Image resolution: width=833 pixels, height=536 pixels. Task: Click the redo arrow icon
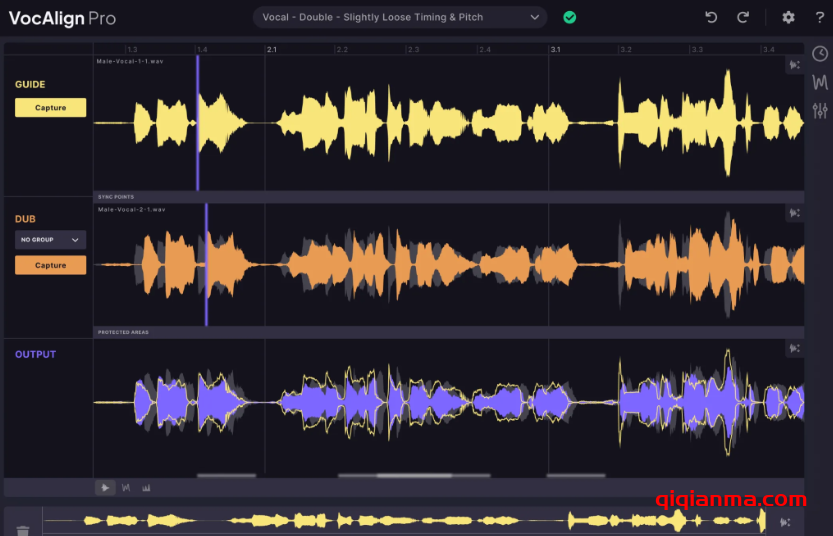tap(743, 17)
